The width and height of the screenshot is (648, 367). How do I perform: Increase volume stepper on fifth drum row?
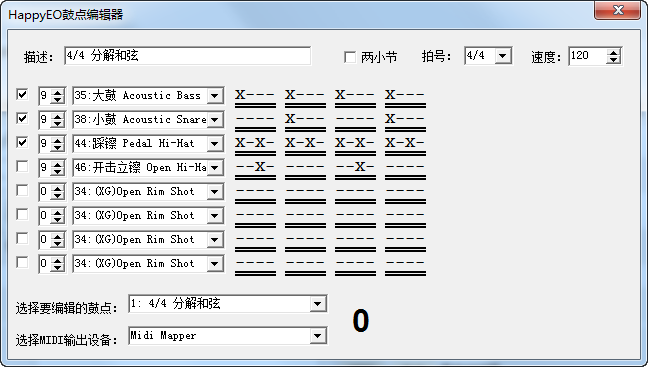coord(57,188)
